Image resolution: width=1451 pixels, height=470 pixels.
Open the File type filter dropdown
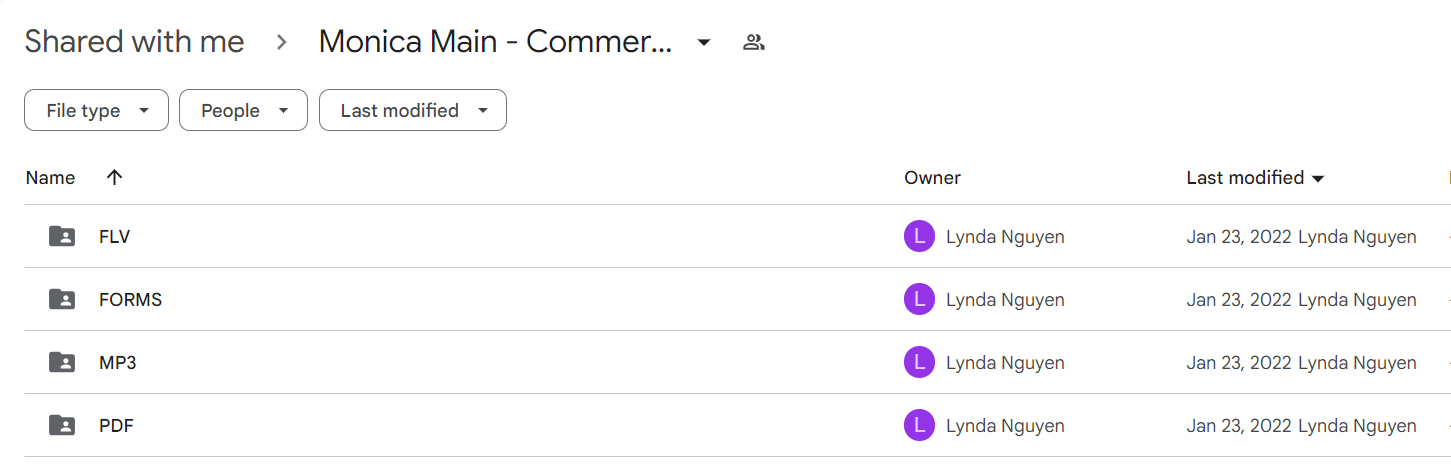pyautogui.click(x=96, y=110)
